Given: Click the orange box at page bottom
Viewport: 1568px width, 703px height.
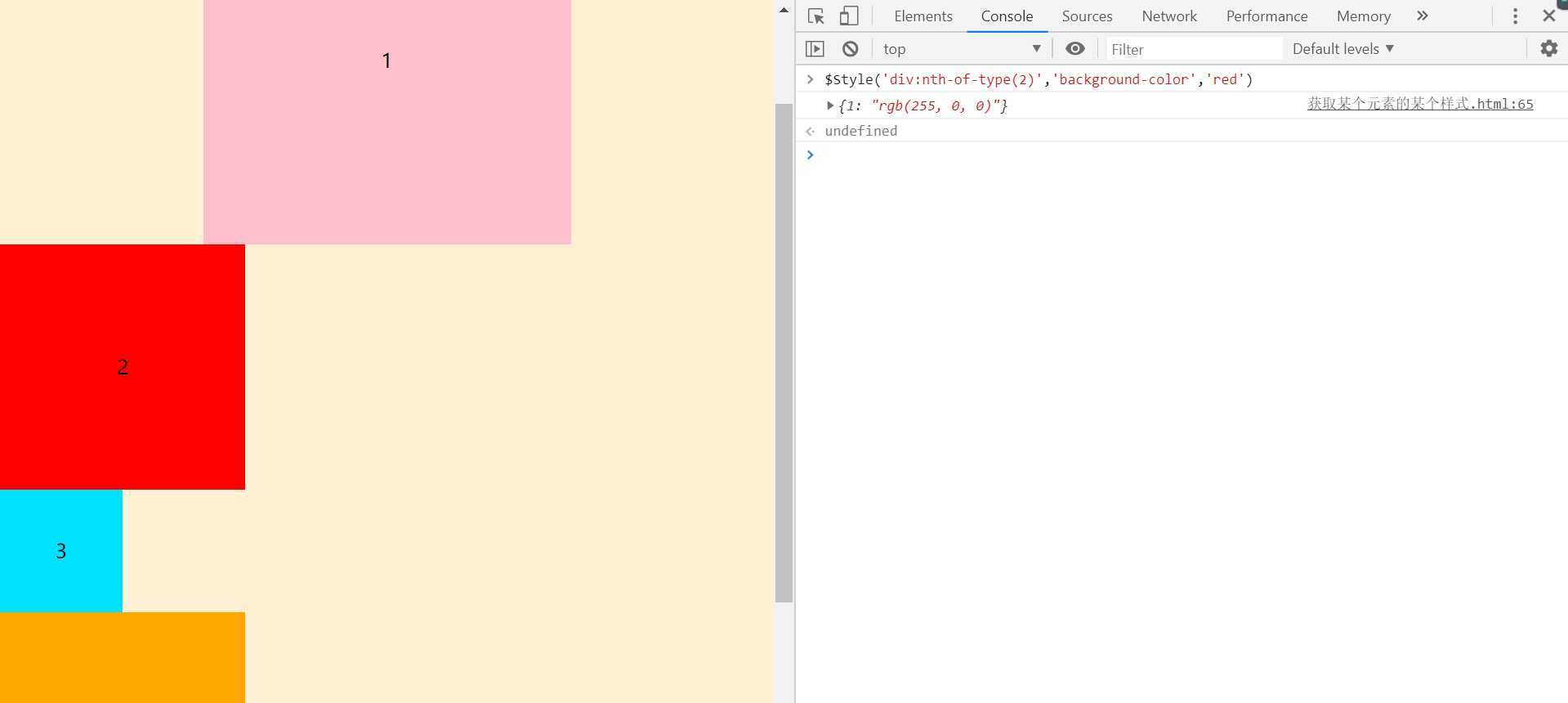Looking at the screenshot, I should [x=123, y=657].
